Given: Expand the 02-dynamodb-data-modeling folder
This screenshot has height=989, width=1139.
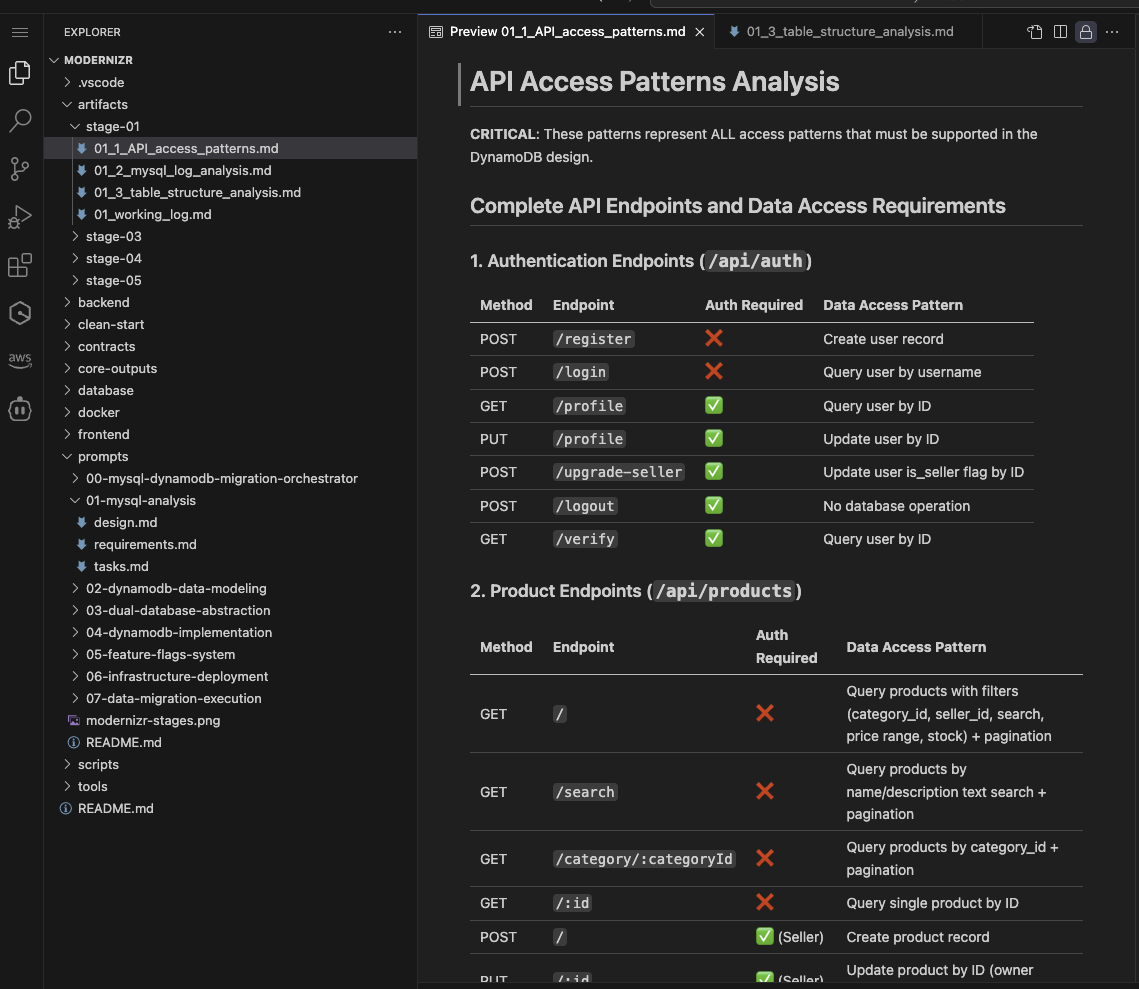Looking at the screenshot, I should 176,588.
